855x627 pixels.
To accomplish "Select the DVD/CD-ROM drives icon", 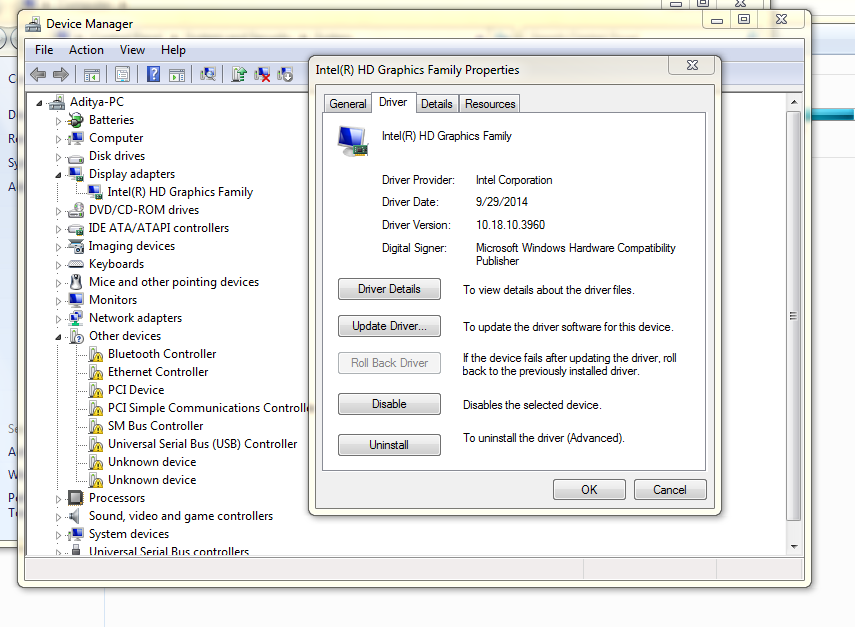I will pos(76,210).
